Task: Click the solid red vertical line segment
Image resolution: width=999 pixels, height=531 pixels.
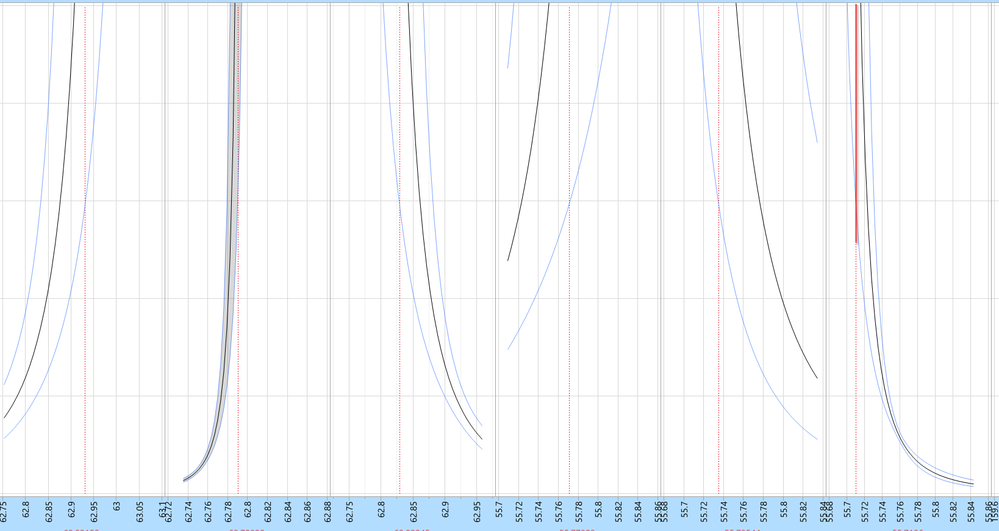Action: [x=856, y=124]
